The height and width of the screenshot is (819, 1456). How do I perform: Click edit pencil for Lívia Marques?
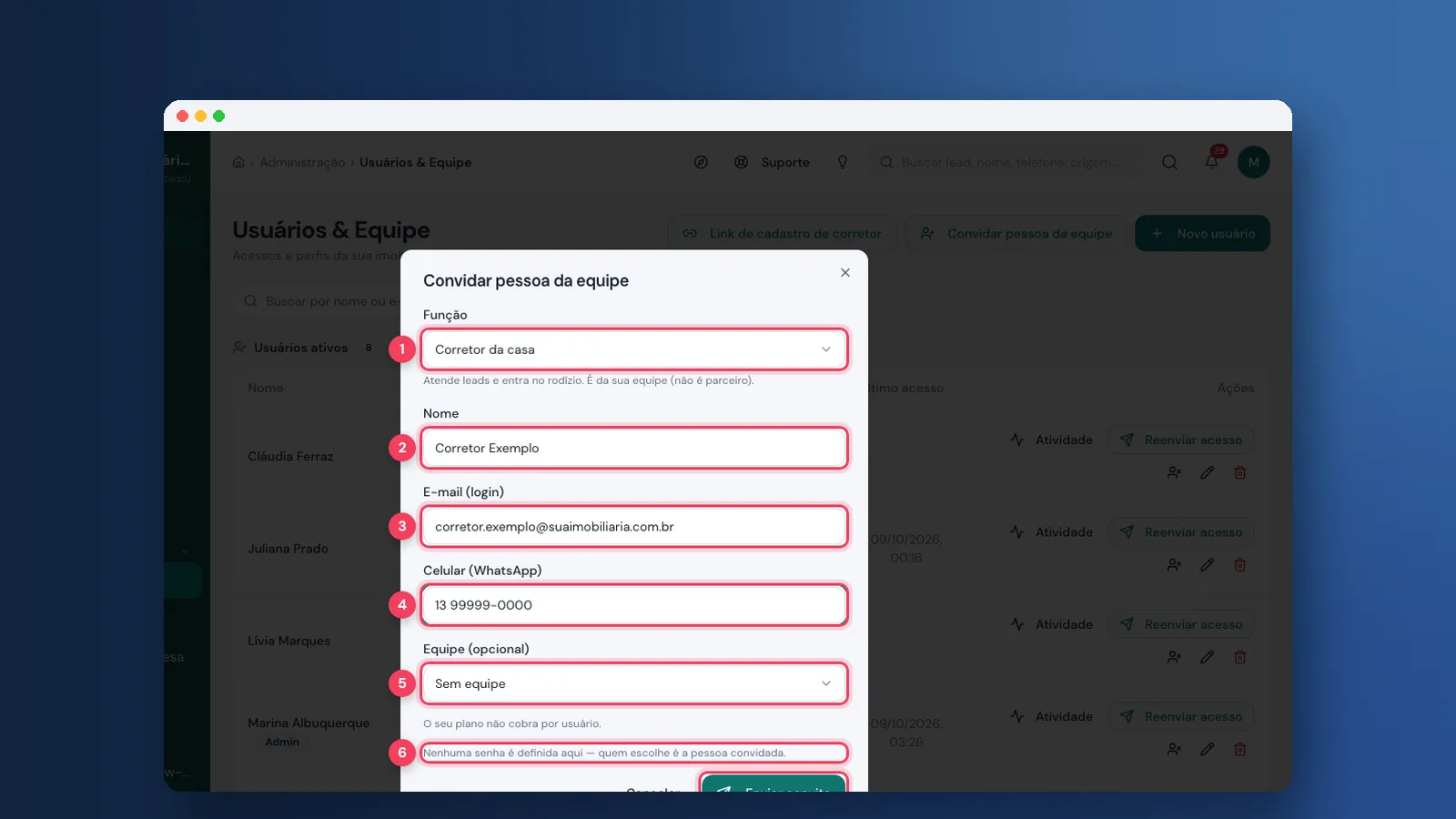click(1207, 657)
